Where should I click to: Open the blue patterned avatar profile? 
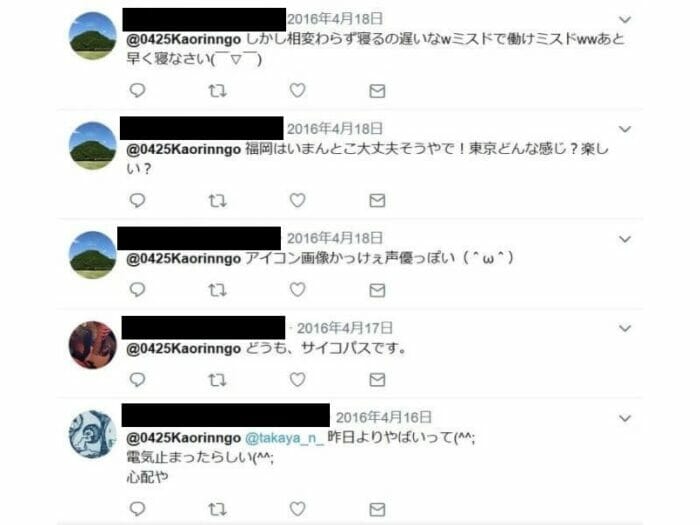pos(92,434)
